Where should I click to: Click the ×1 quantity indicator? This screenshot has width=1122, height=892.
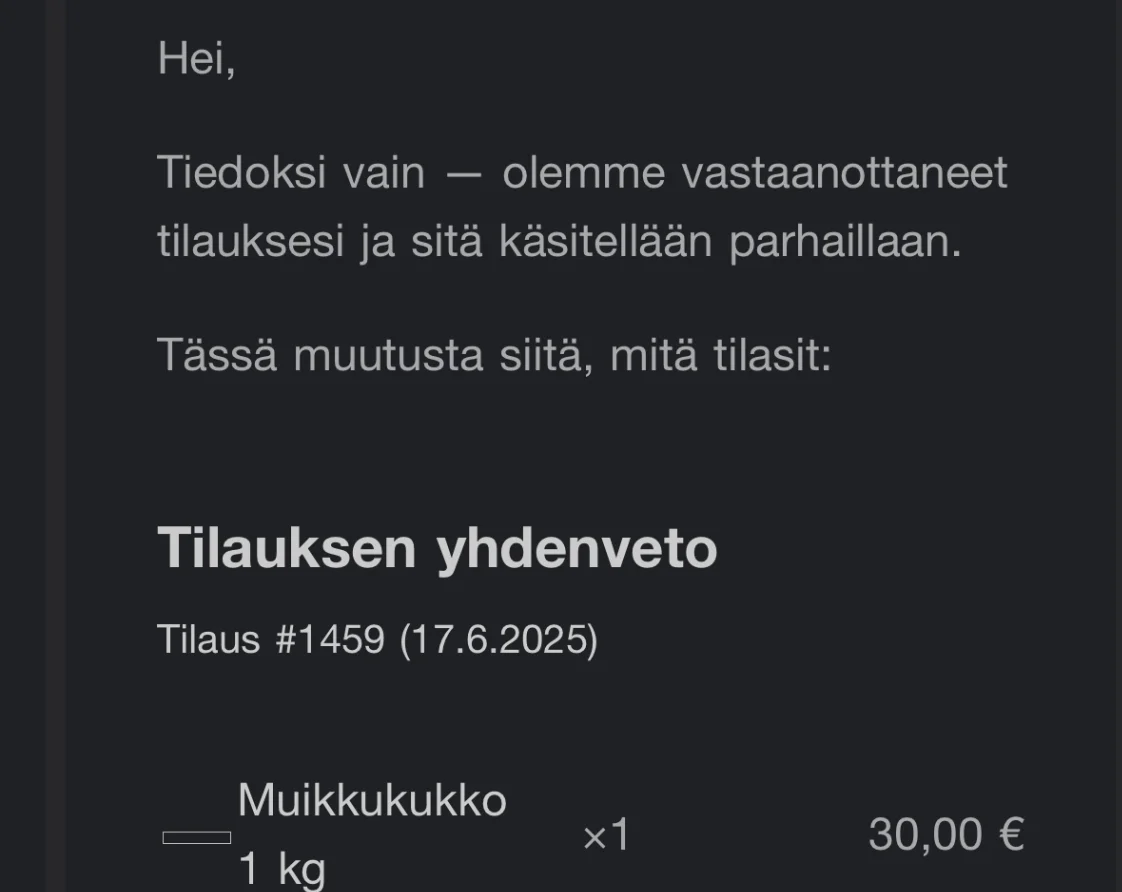(606, 835)
